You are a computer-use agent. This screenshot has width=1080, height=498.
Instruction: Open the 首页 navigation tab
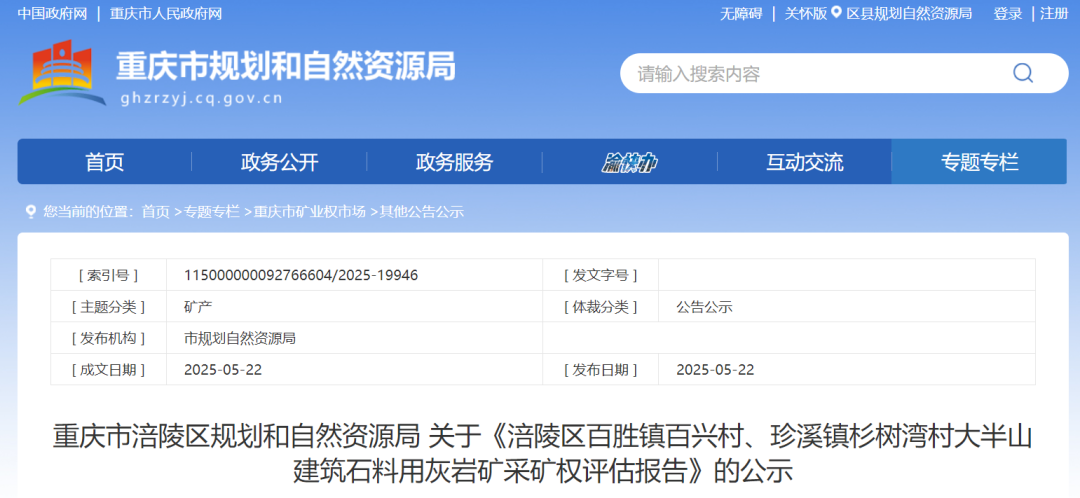click(104, 162)
